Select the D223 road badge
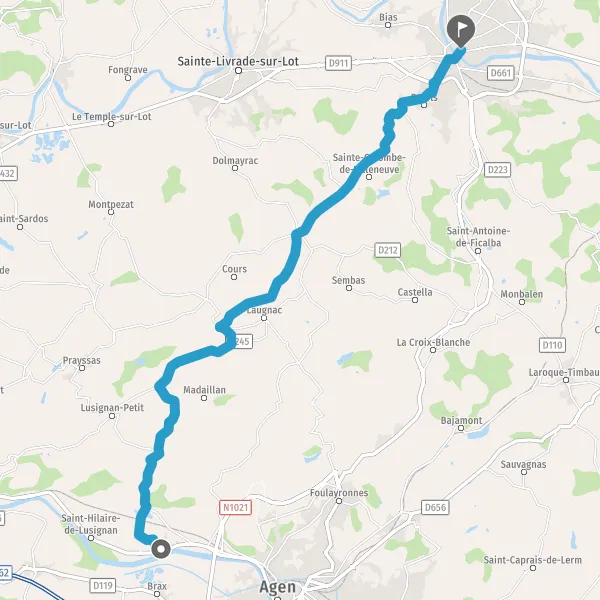This screenshot has width=600, height=600. pos(497,170)
